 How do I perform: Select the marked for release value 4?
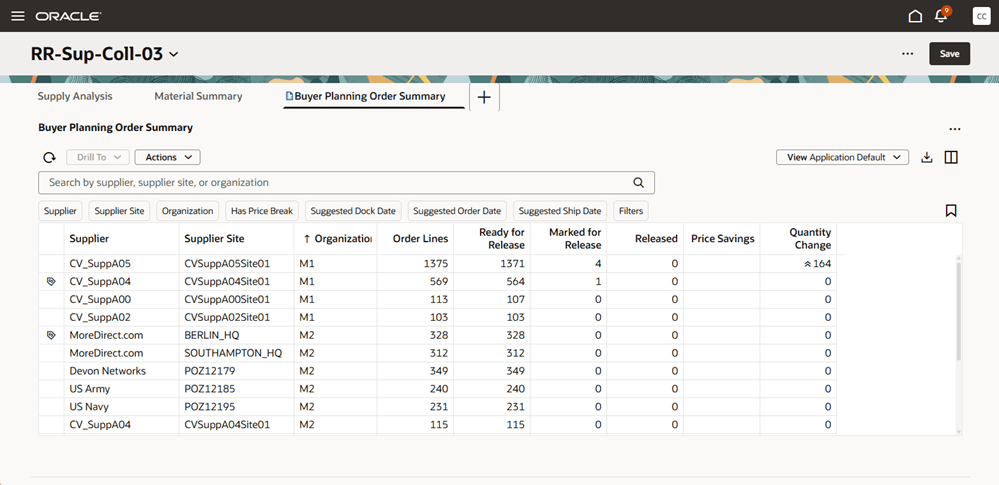(568, 263)
